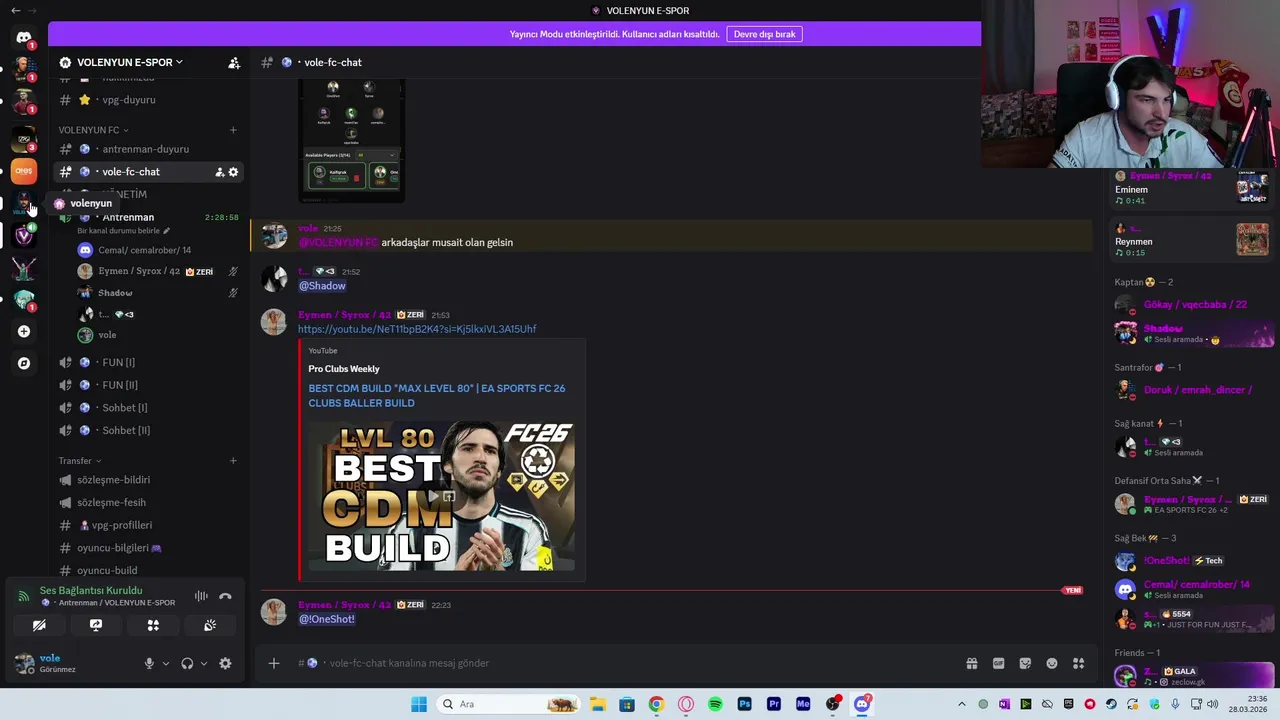Turn on the camera

tap(39, 625)
